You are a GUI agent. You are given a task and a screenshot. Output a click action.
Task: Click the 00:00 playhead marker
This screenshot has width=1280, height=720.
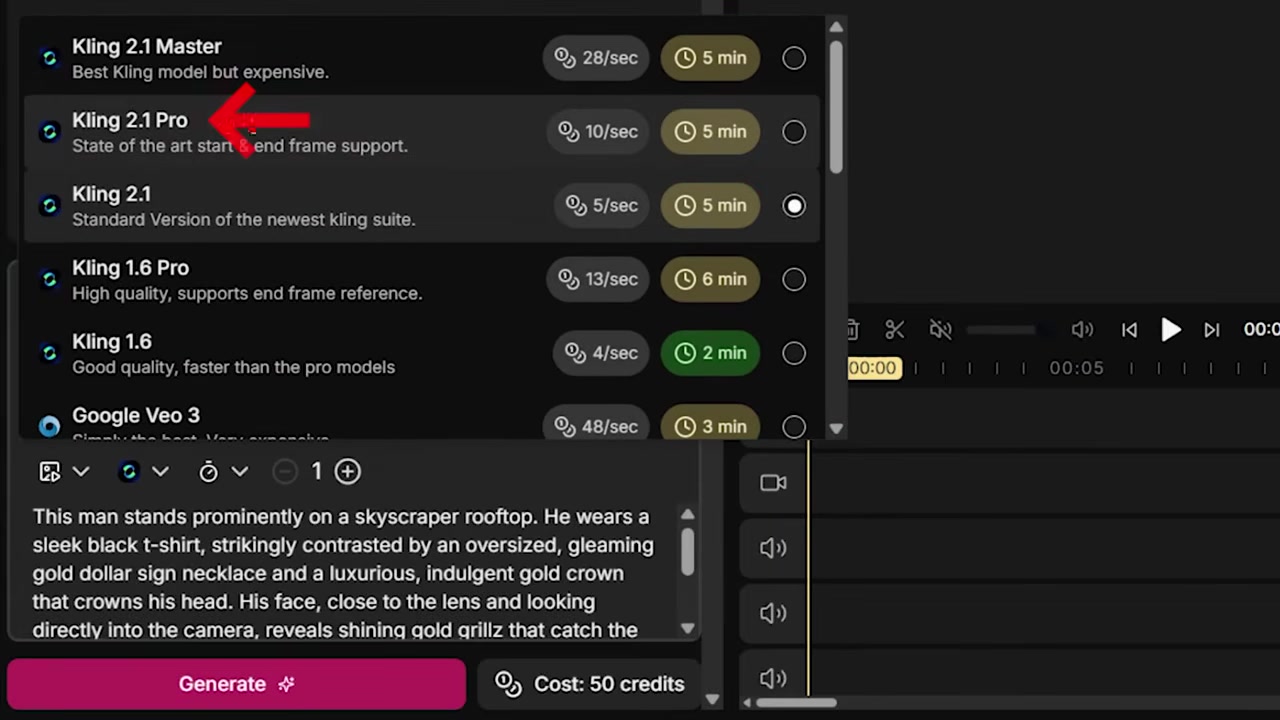(x=873, y=368)
